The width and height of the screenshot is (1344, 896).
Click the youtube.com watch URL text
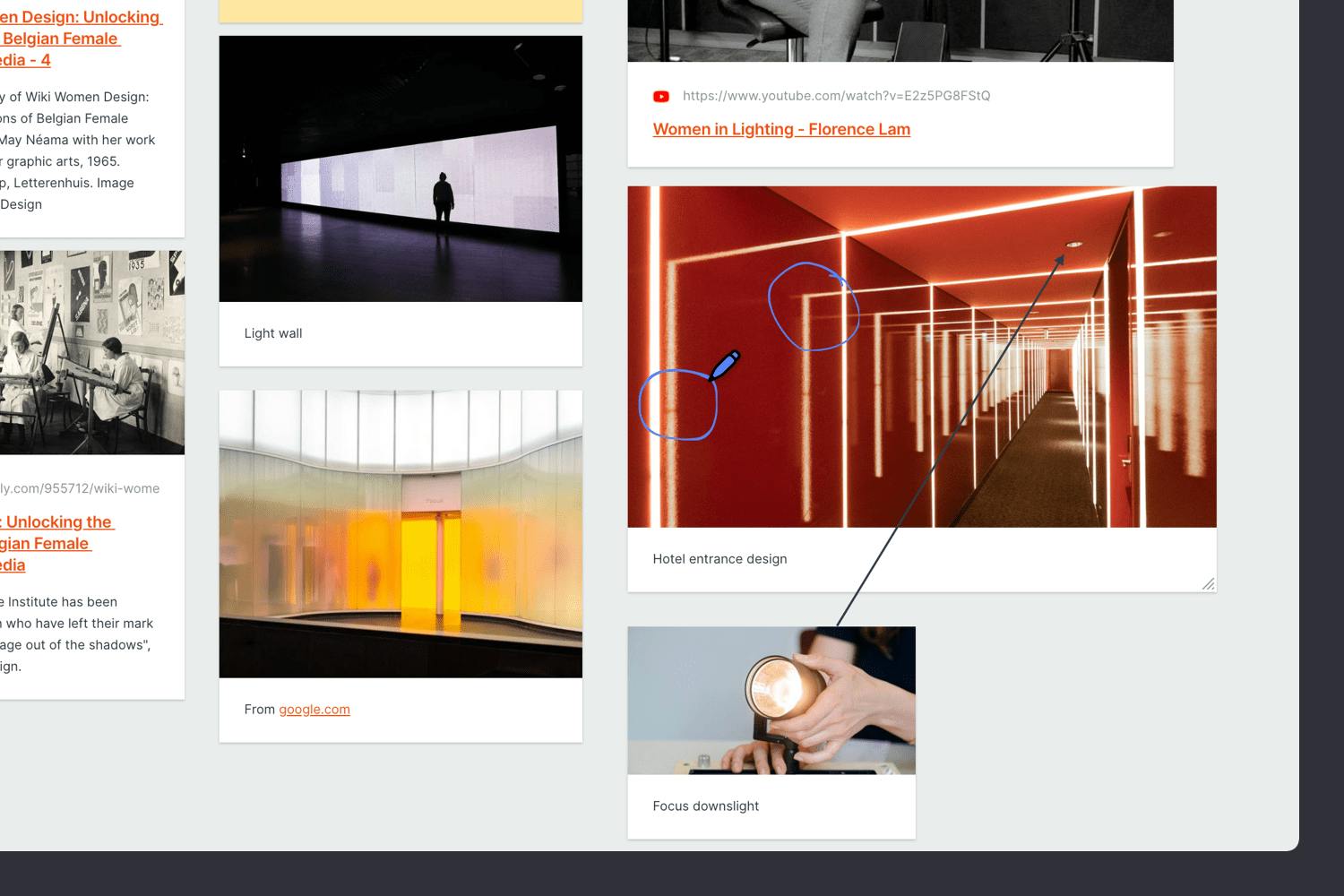835,96
